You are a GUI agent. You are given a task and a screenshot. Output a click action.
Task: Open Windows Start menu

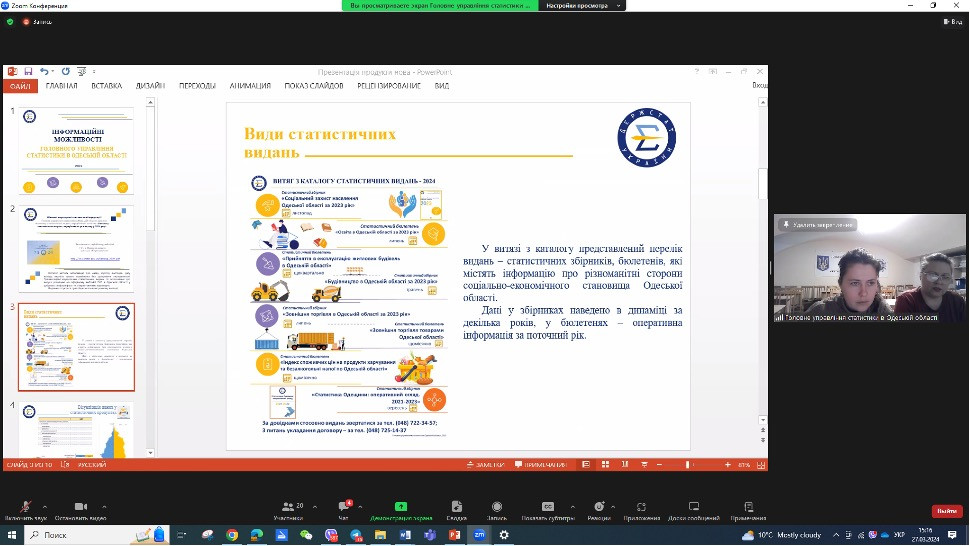coord(11,535)
